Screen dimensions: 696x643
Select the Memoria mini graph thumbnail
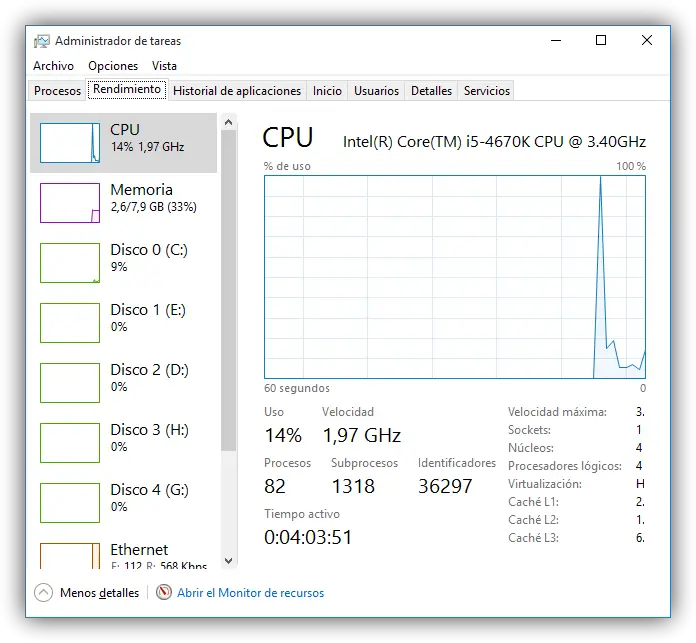(x=70, y=203)
